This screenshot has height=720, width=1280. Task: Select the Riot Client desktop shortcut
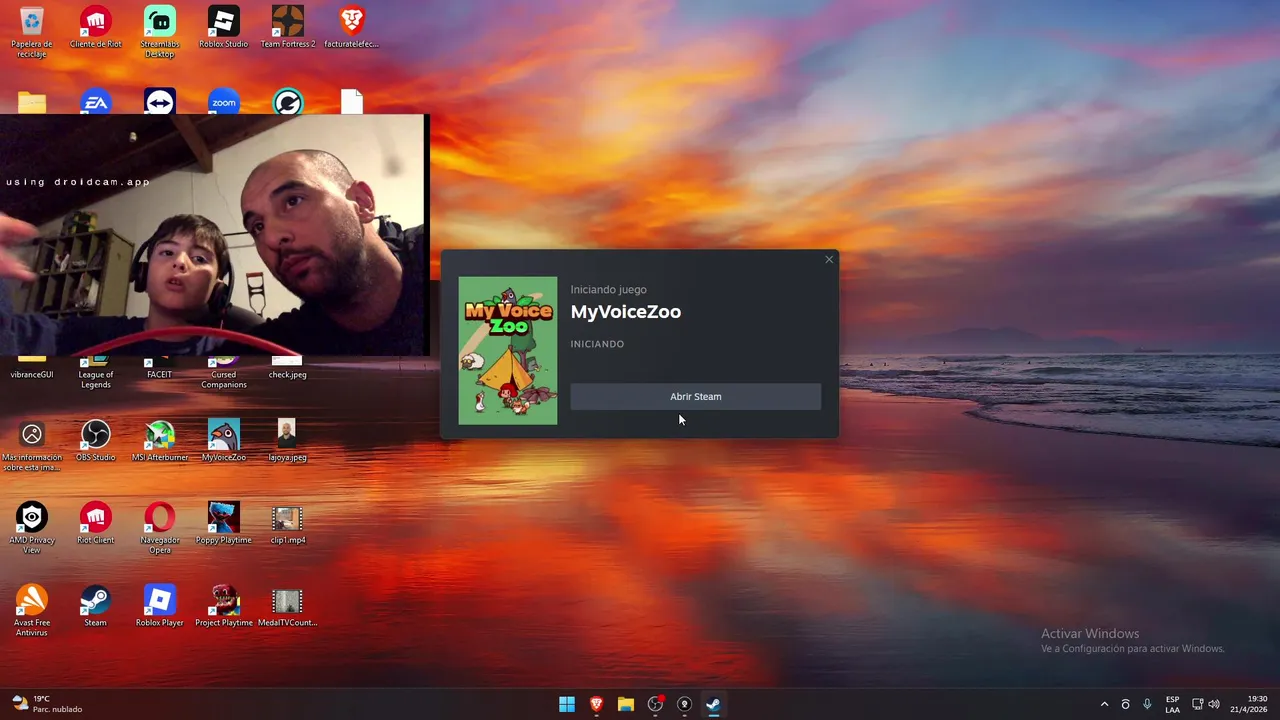click(x=96, y=524)
